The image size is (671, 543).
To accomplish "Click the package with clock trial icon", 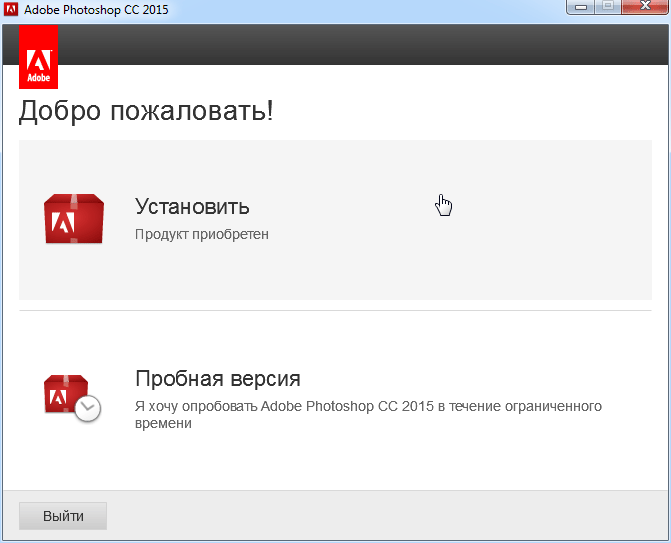I will tap(72, 398).
